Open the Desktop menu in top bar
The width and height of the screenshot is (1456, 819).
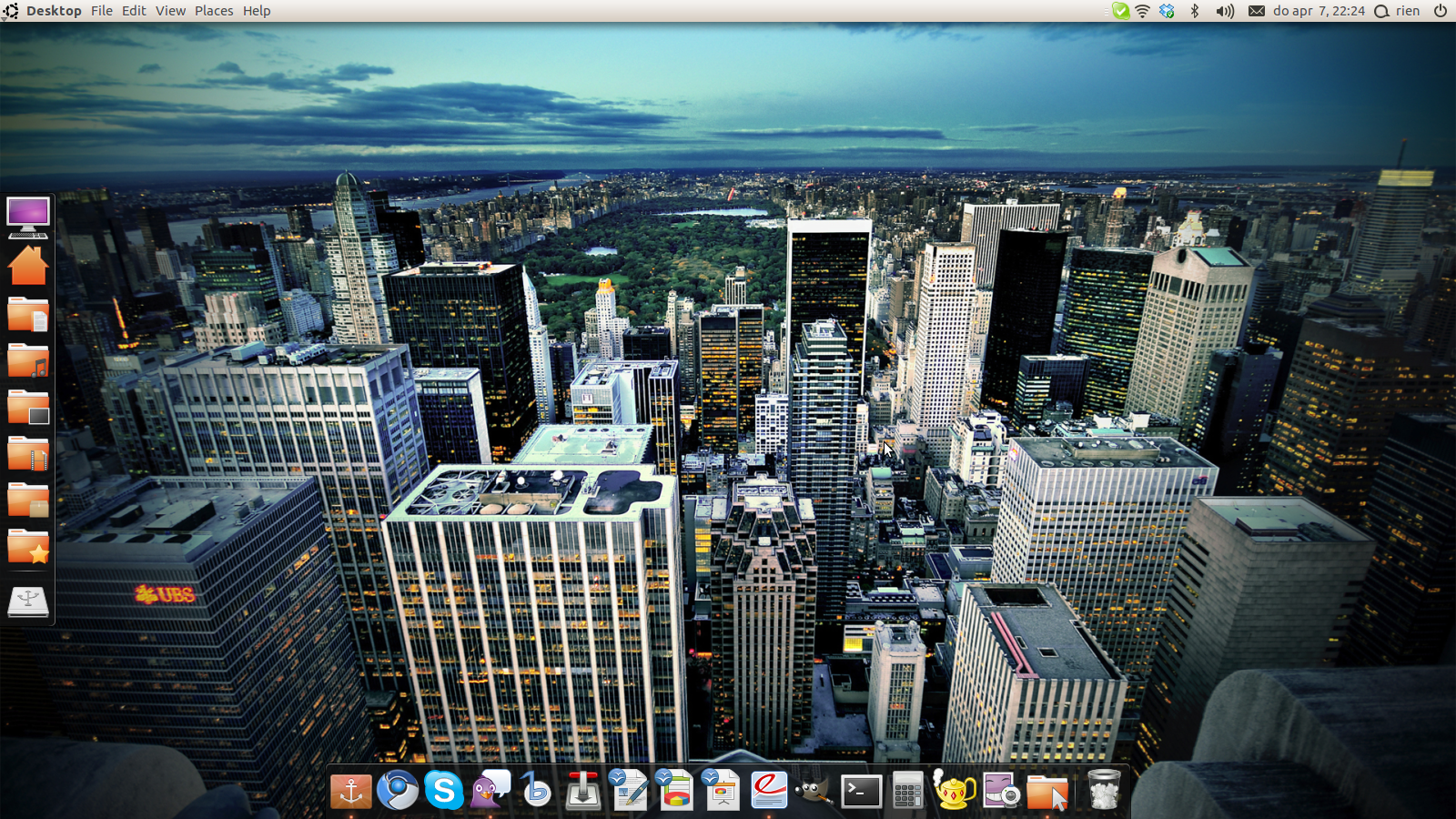[x=54, y=11]
